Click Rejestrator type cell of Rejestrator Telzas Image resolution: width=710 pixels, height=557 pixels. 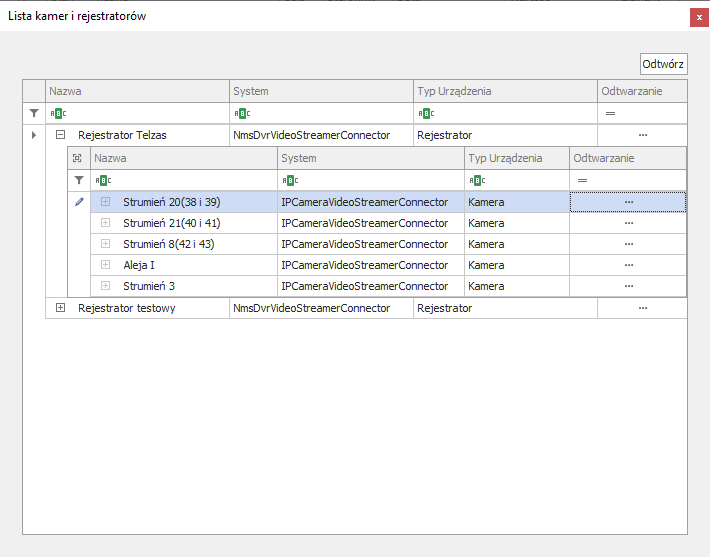[505, 135]
